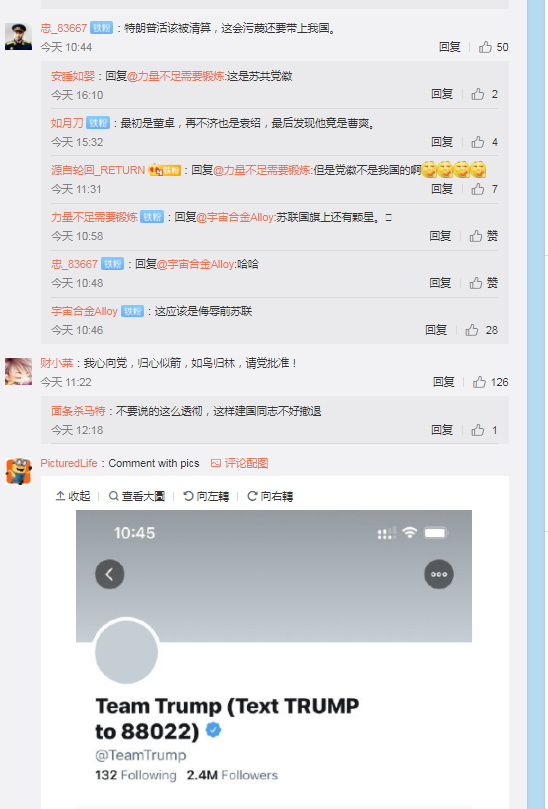Open 源自轮回_RETURN's profile
Image resolution: width=548 pixels, height=809 pixels.
(98, 170)
